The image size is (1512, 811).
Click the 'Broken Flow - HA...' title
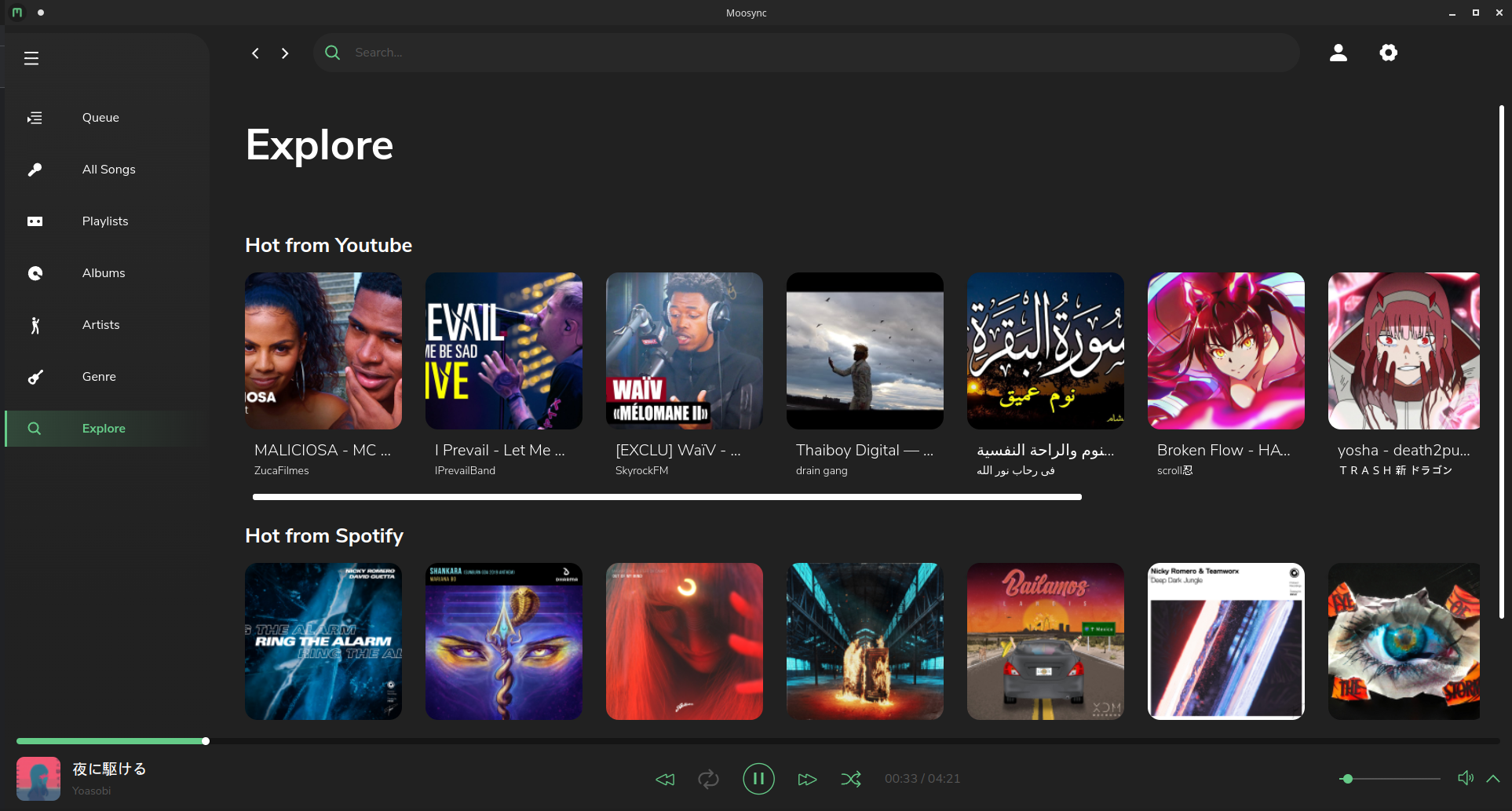[x=1224, y=451]
